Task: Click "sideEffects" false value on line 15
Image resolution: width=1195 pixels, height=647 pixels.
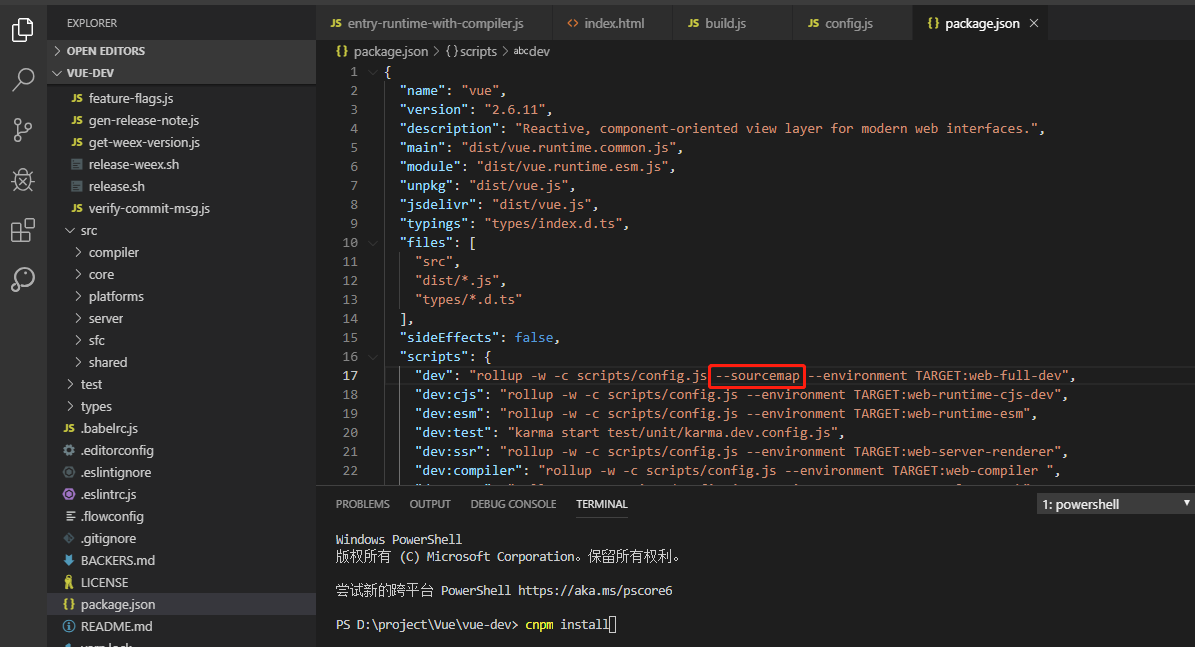Action: pyautogui.click(x=533, y=338)
